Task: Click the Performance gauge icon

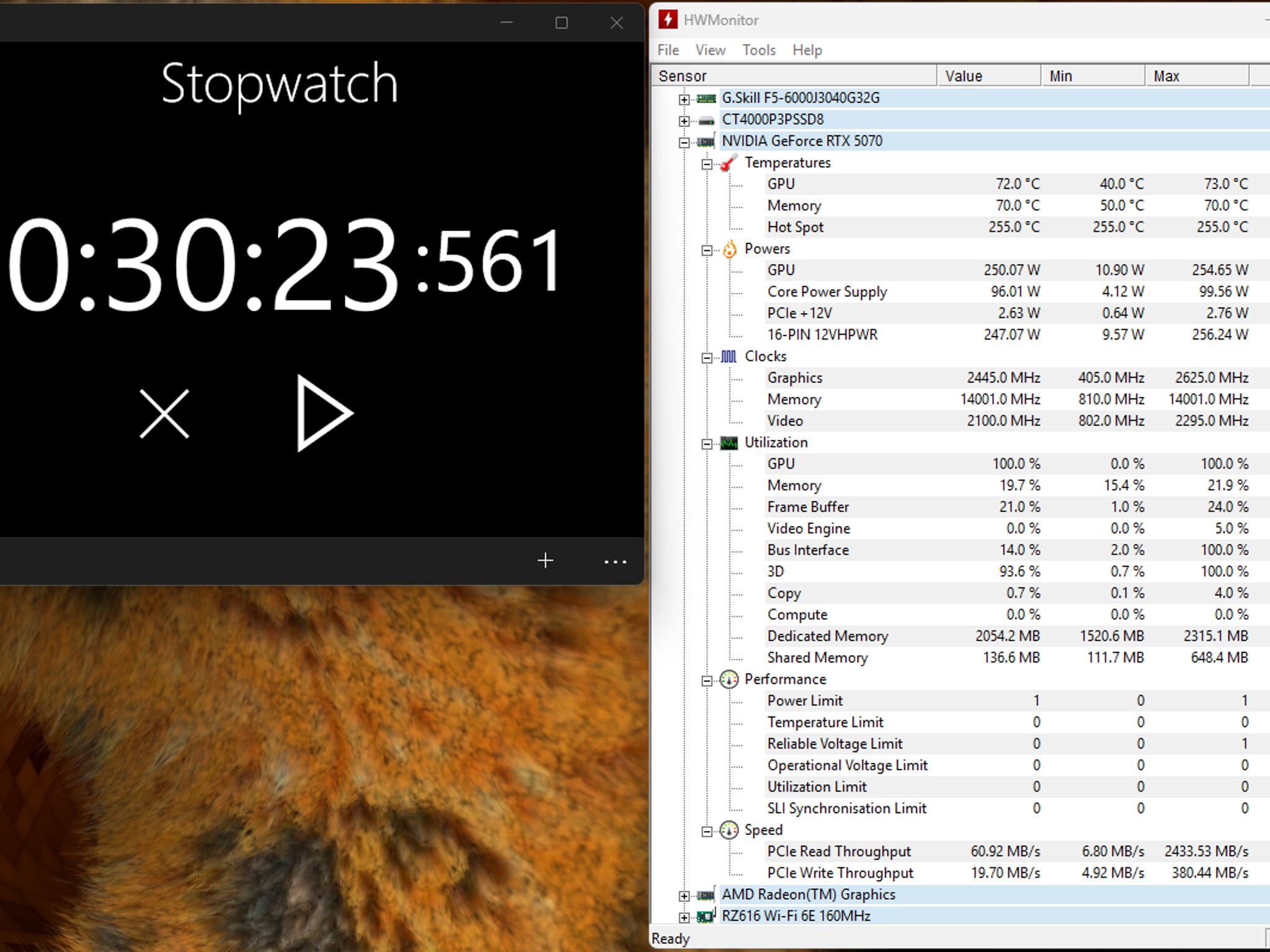Action: click(729, 680)
